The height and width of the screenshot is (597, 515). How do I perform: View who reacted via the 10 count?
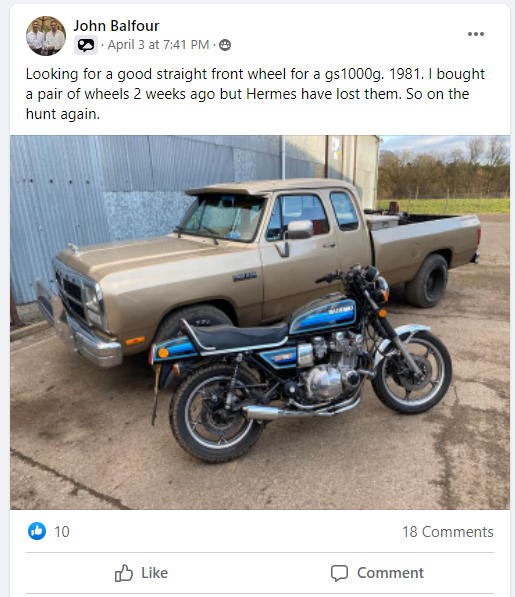point(62,532)
